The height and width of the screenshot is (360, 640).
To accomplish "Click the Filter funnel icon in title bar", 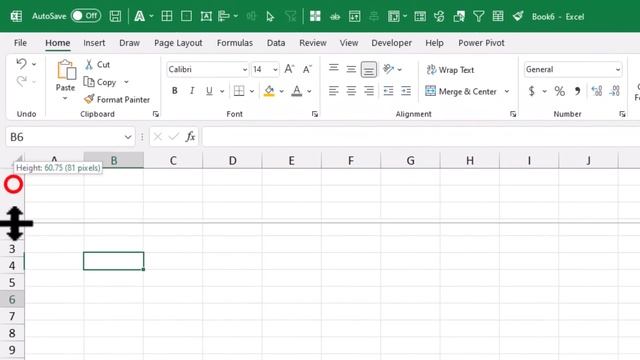I will (x=478, y=16).
